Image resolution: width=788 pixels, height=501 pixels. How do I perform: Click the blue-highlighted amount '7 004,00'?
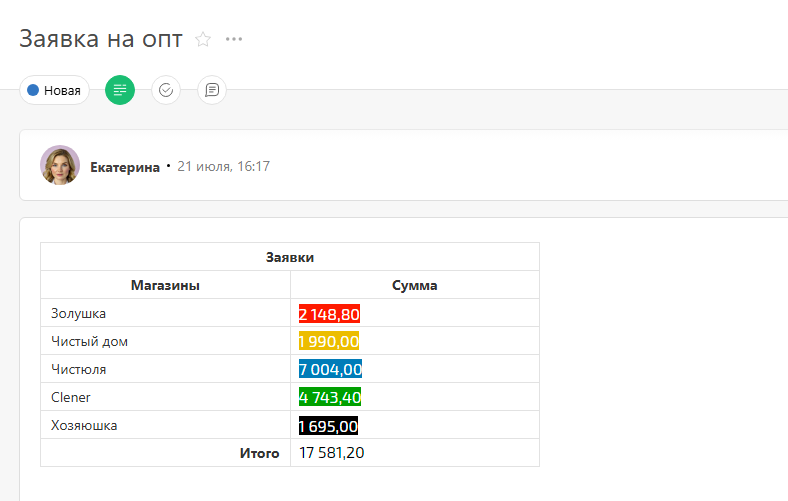330,369
